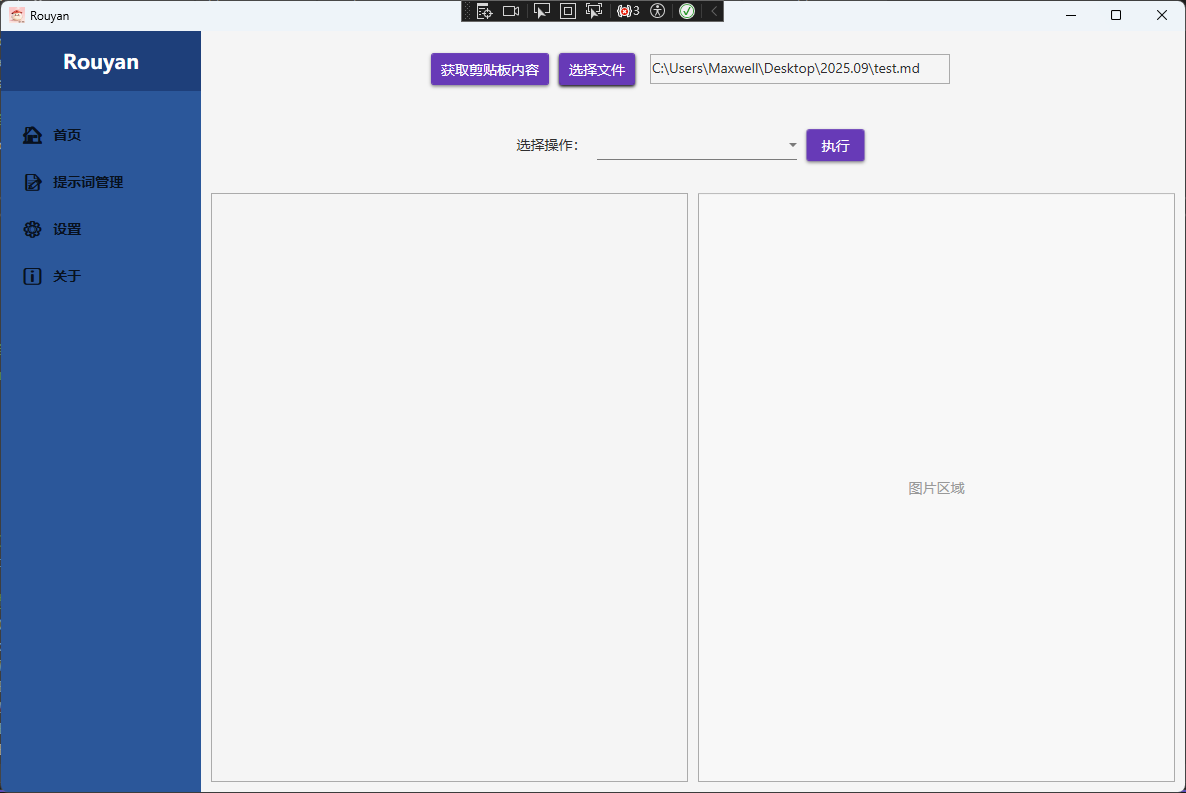
Task: Toggle display layout adorners in debug toolbar
Action: coord(568,11)
